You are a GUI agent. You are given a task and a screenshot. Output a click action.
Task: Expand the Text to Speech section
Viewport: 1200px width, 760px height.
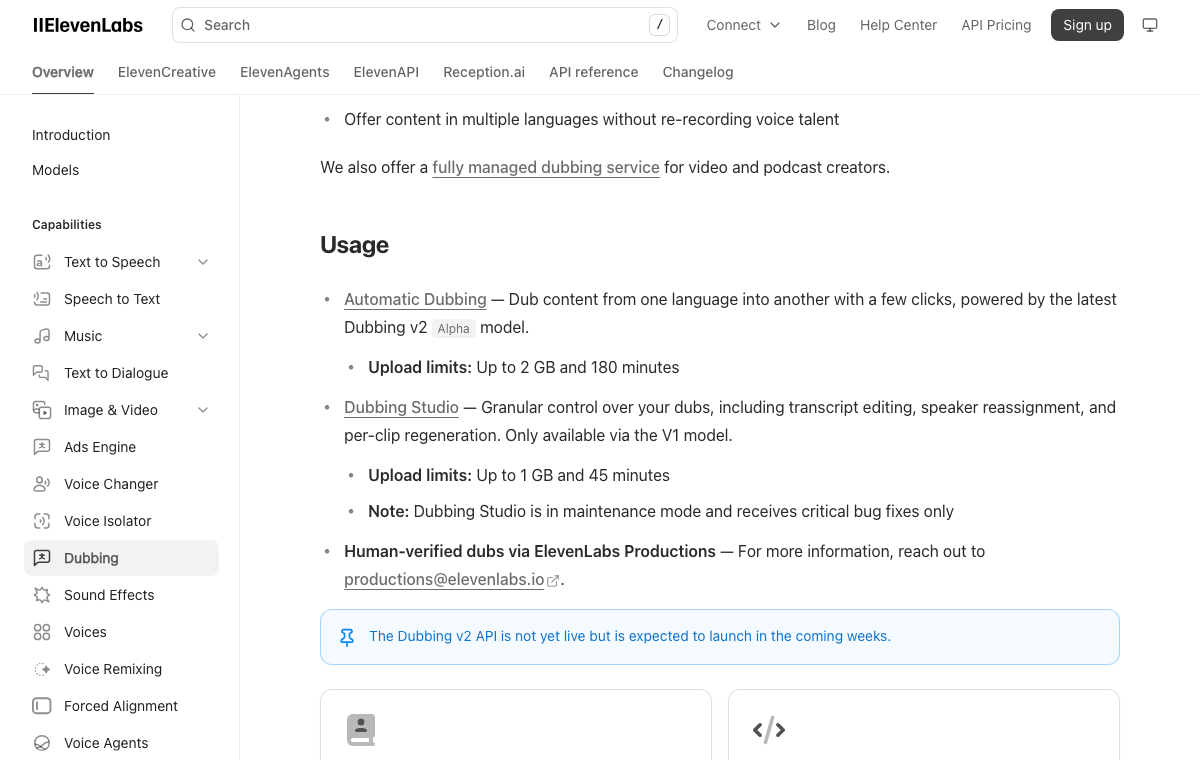tap(203, 262)
